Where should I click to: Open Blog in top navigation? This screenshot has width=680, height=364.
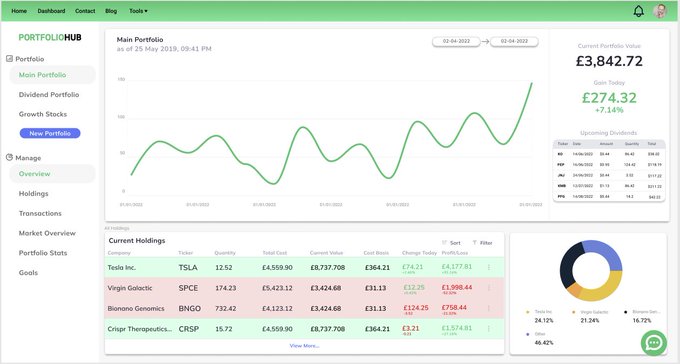111,11
